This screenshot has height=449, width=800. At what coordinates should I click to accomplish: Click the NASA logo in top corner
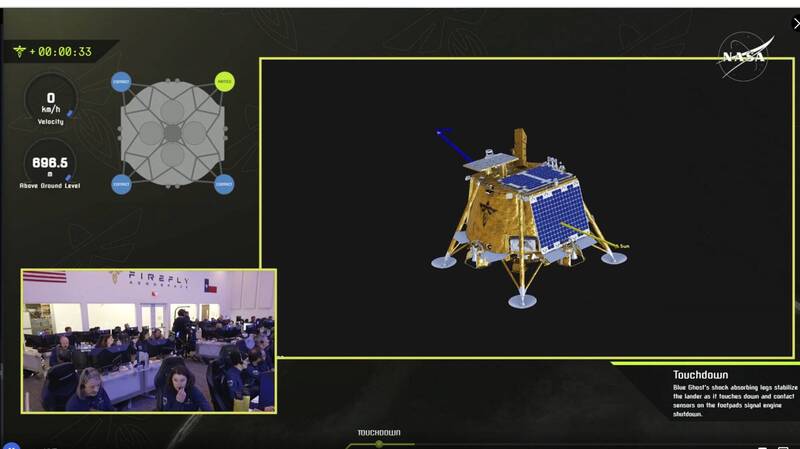pyautogui.click(x=746, y=57)
